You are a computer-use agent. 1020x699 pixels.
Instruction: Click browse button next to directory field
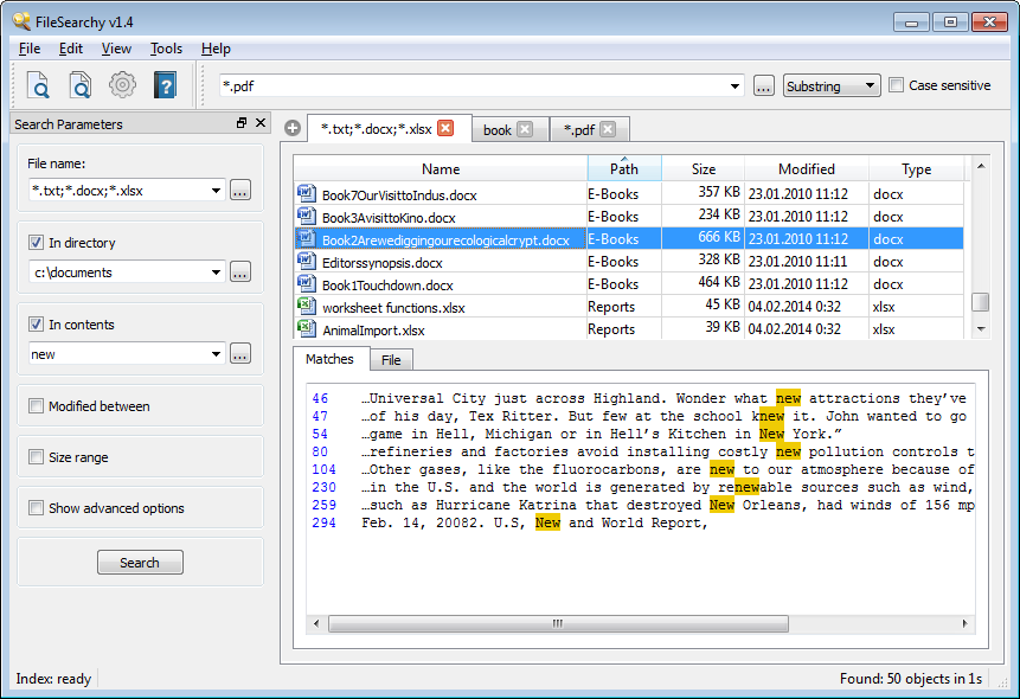(x=241, y=272)
